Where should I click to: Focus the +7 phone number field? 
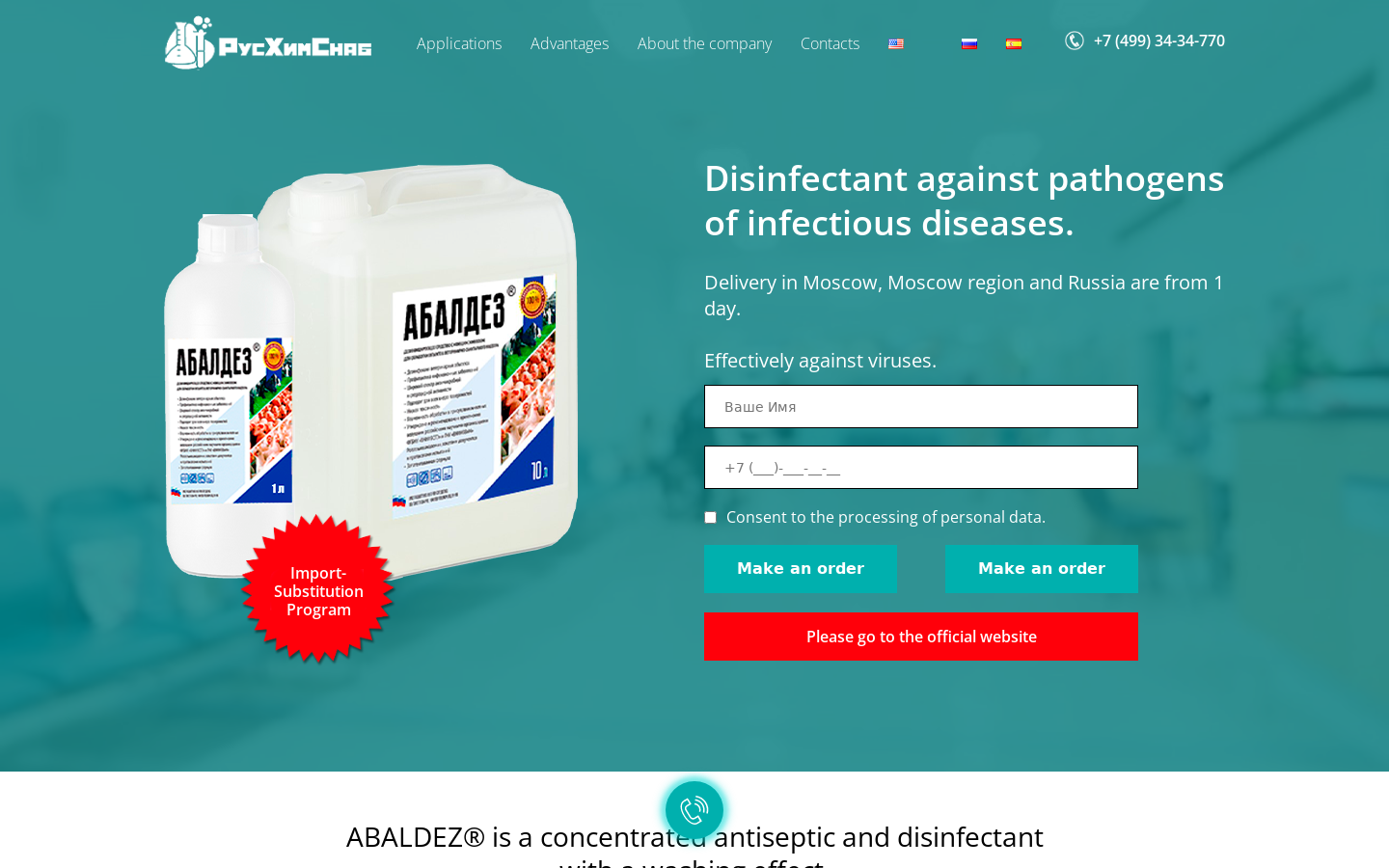pos(921,468)
